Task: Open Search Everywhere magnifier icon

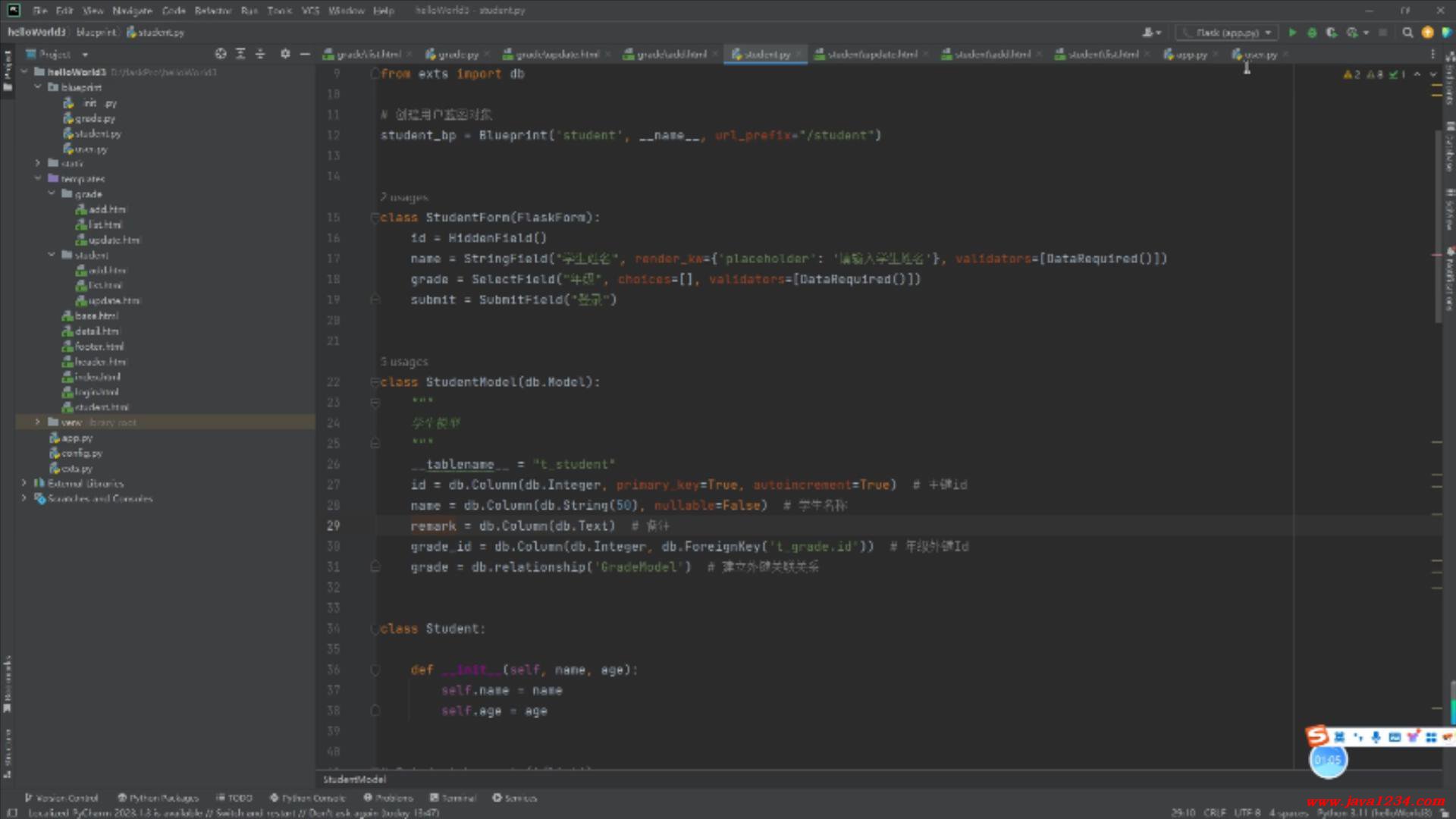Action: click(x=1407, y=33)
